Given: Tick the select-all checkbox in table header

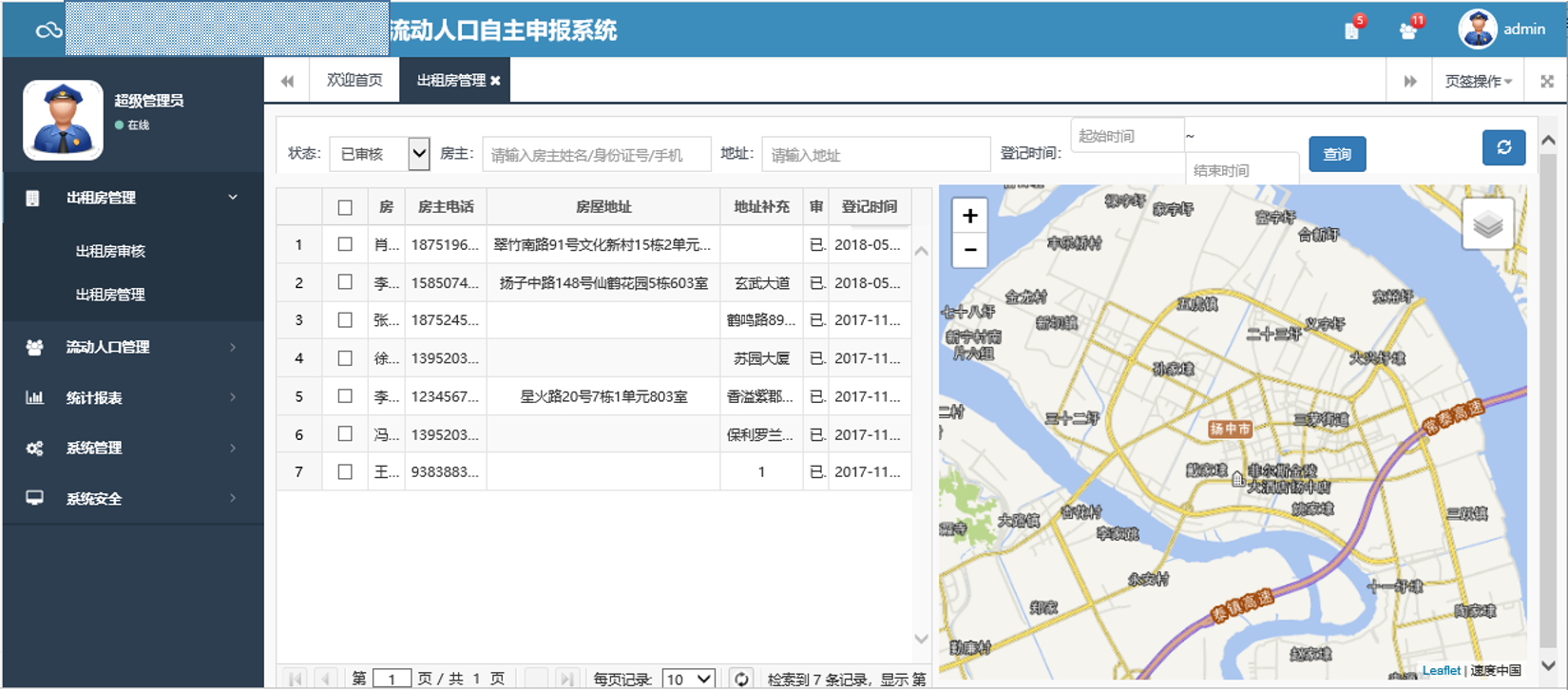Looking at the screenshot, I should 345,207.
